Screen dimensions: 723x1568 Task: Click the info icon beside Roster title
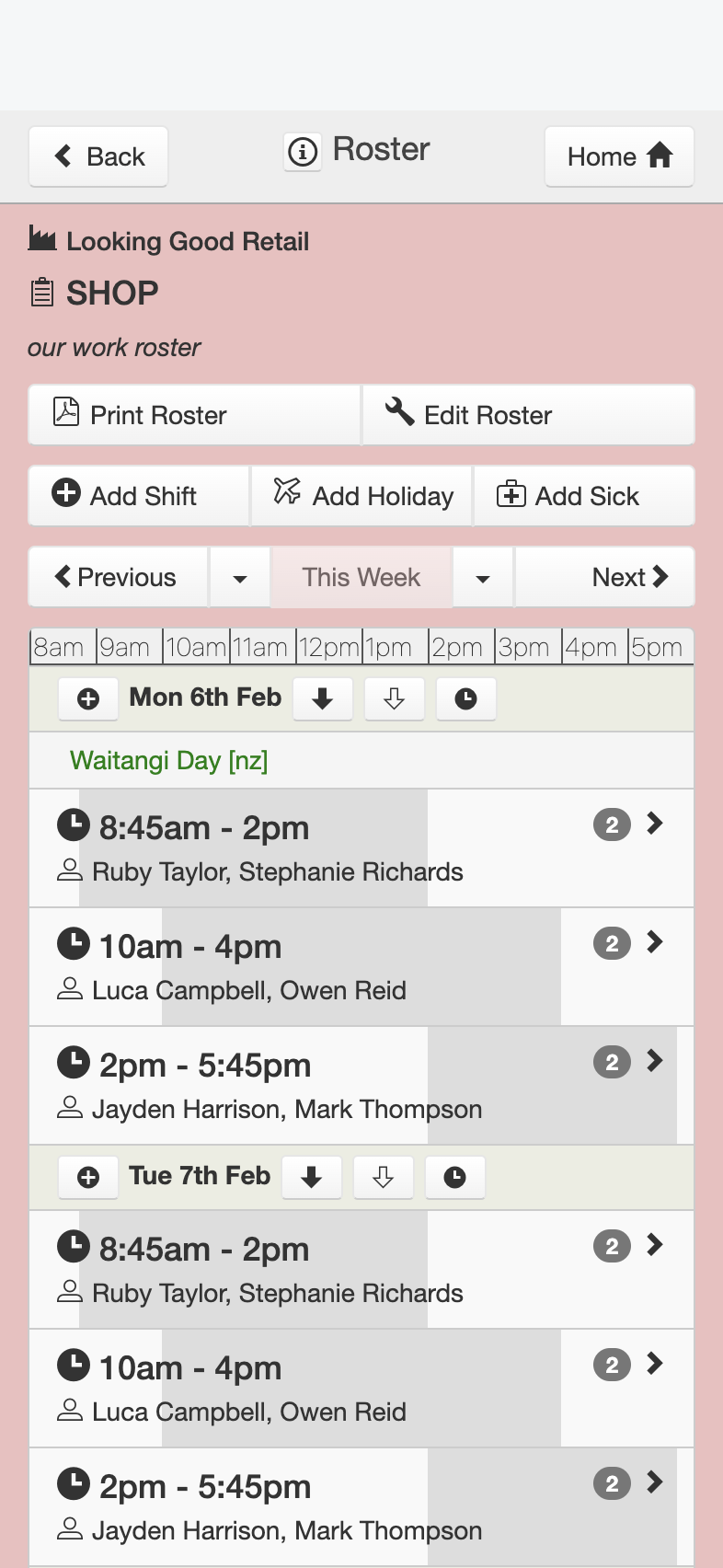click(x=303, y=151)
